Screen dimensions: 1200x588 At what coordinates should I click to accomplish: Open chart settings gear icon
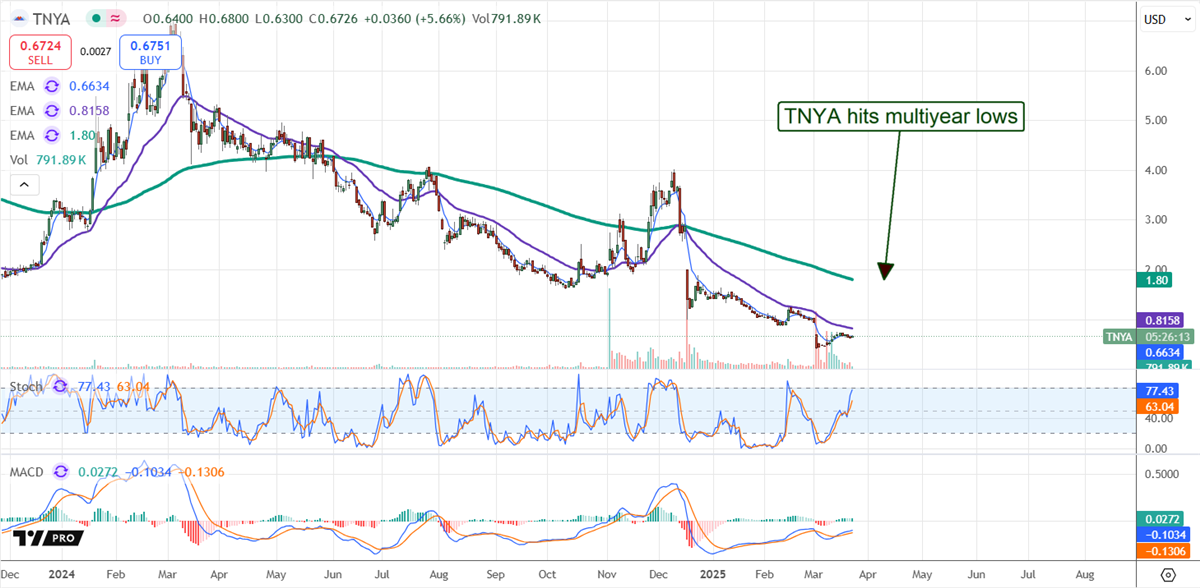pos(1168,576)
